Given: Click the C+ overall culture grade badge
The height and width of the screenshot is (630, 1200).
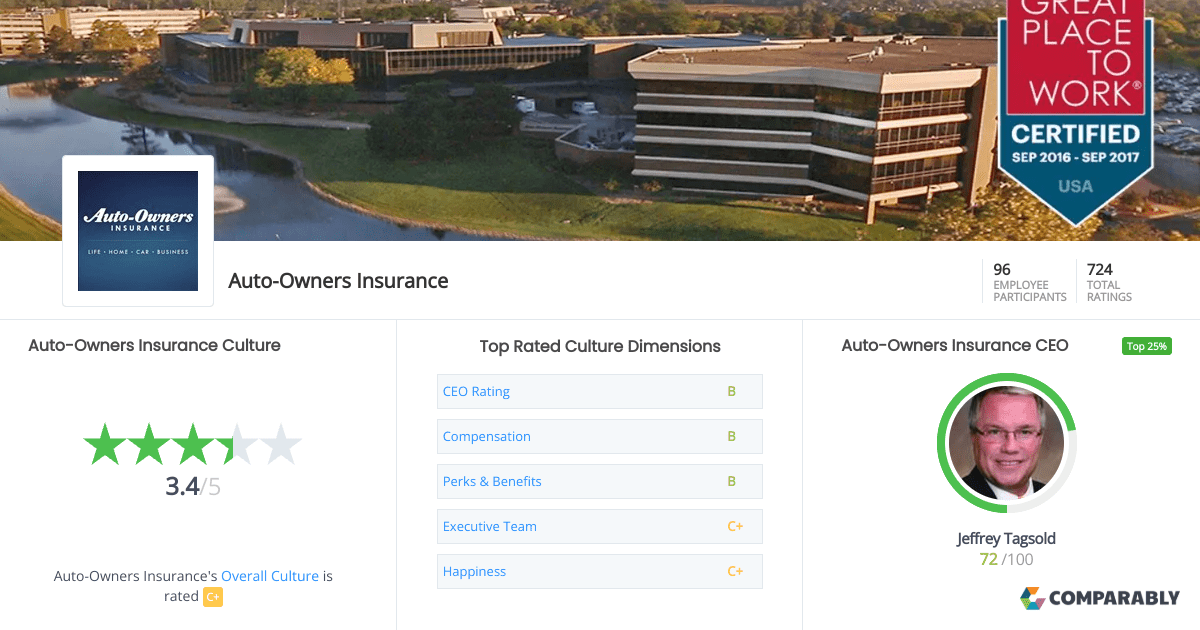Looking at the screenshot, I should [x=213, y=597].
